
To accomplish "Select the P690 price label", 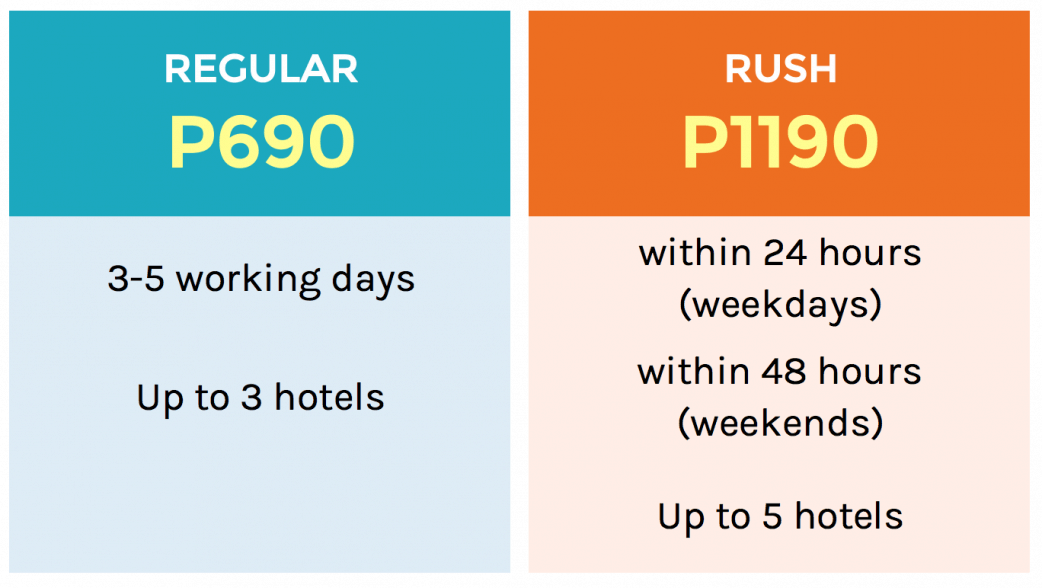I will click(261, 143).
